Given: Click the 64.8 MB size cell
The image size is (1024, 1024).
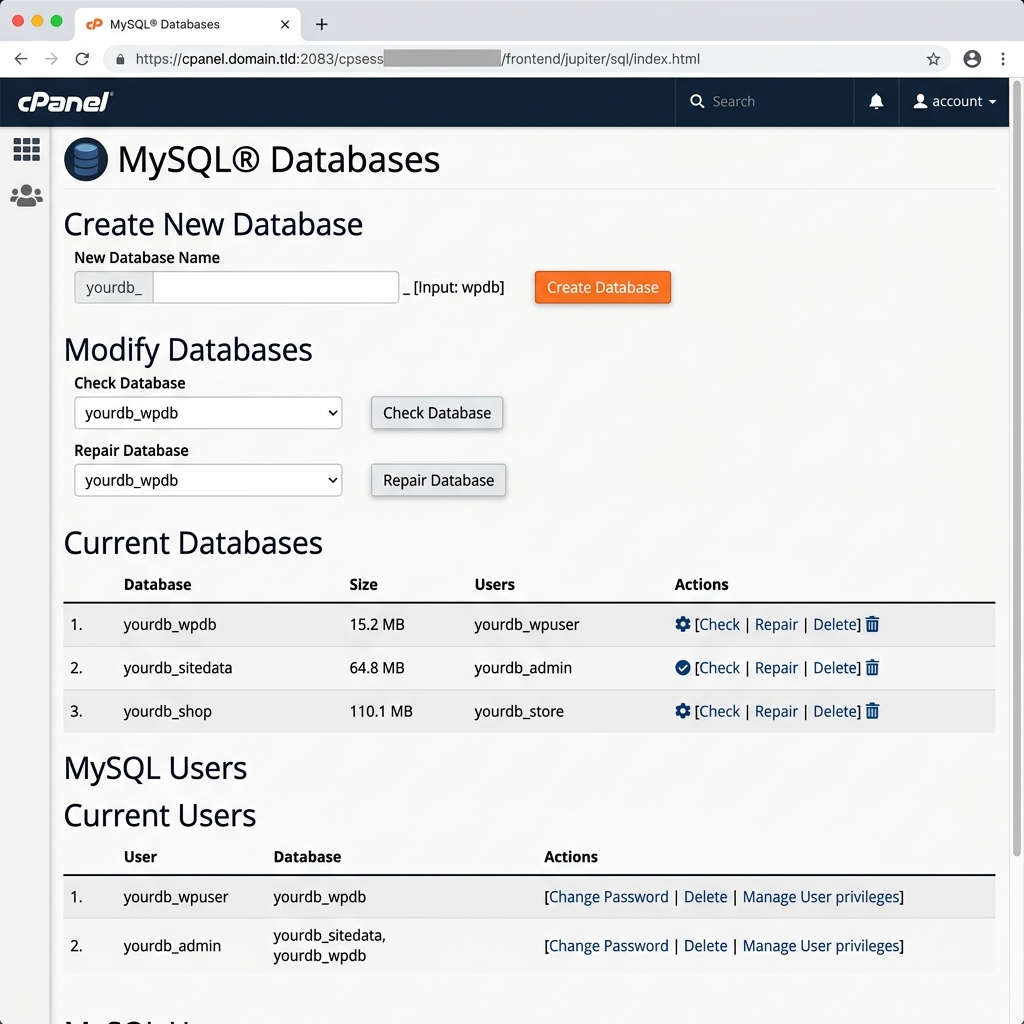Looking at the screenshot, I should click(377, 667).
